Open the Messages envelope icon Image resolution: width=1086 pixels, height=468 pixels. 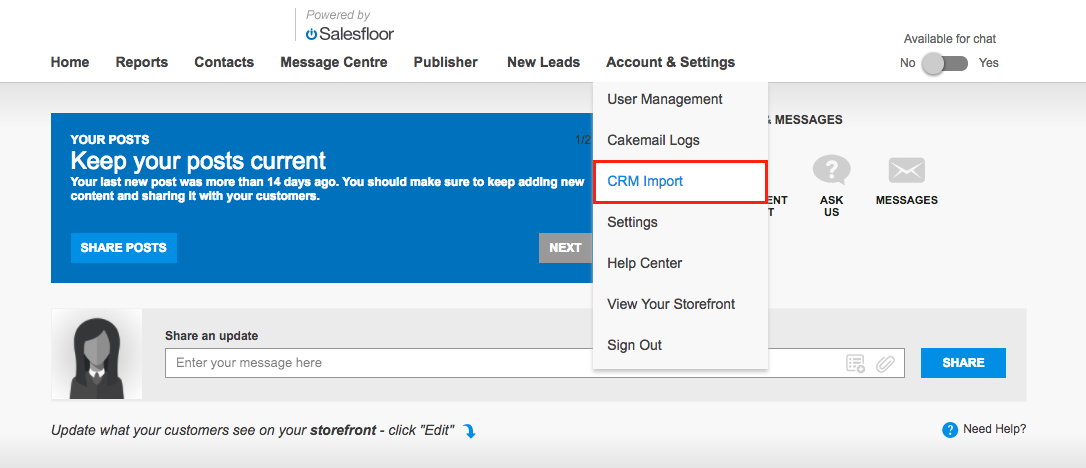point(906,171)
